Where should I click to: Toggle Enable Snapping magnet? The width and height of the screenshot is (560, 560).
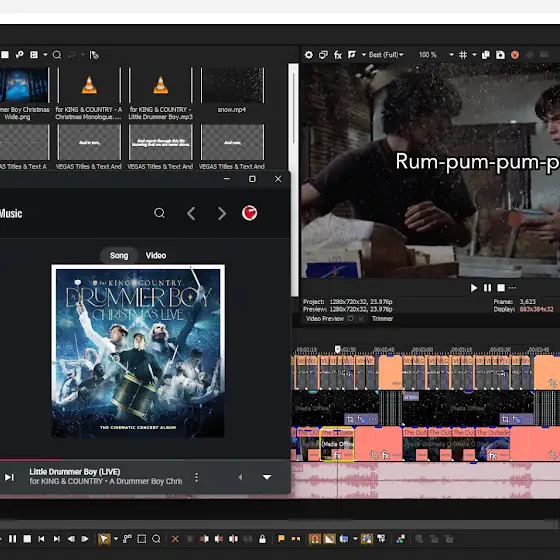[x=315, y=539]
